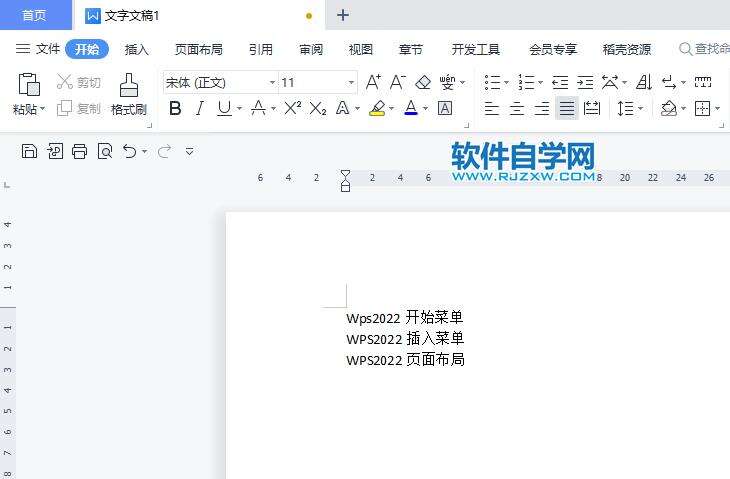Apply yellow highlight color
The height and width of the screenshot is (479, 730).
pos(377,108)
